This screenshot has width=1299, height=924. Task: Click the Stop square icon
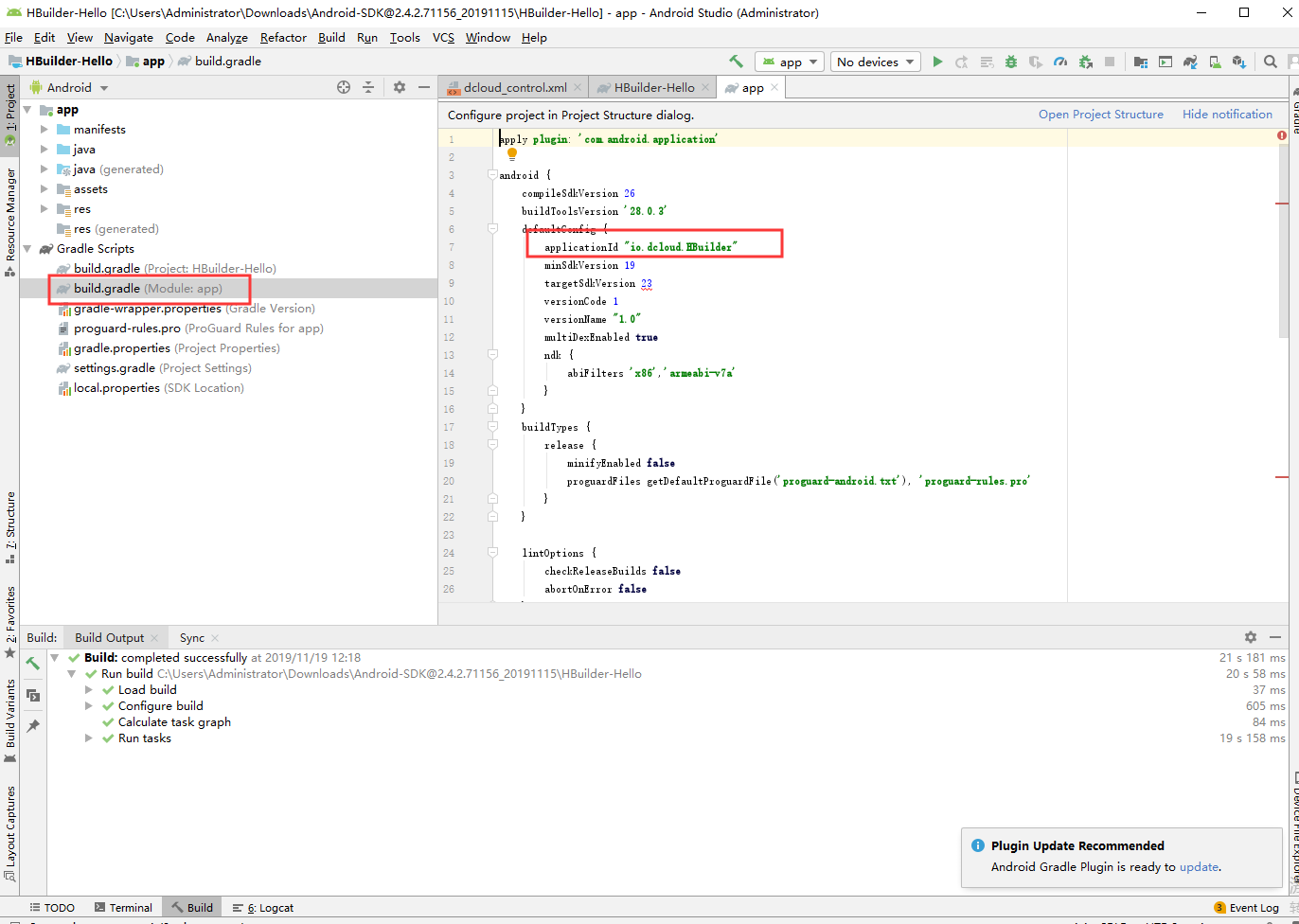pos(1110,62)
